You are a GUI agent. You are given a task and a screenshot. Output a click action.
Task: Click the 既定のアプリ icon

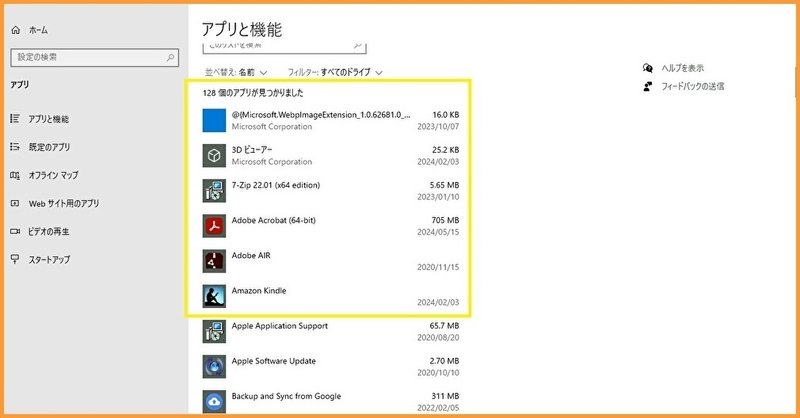[x=15, y=147]
